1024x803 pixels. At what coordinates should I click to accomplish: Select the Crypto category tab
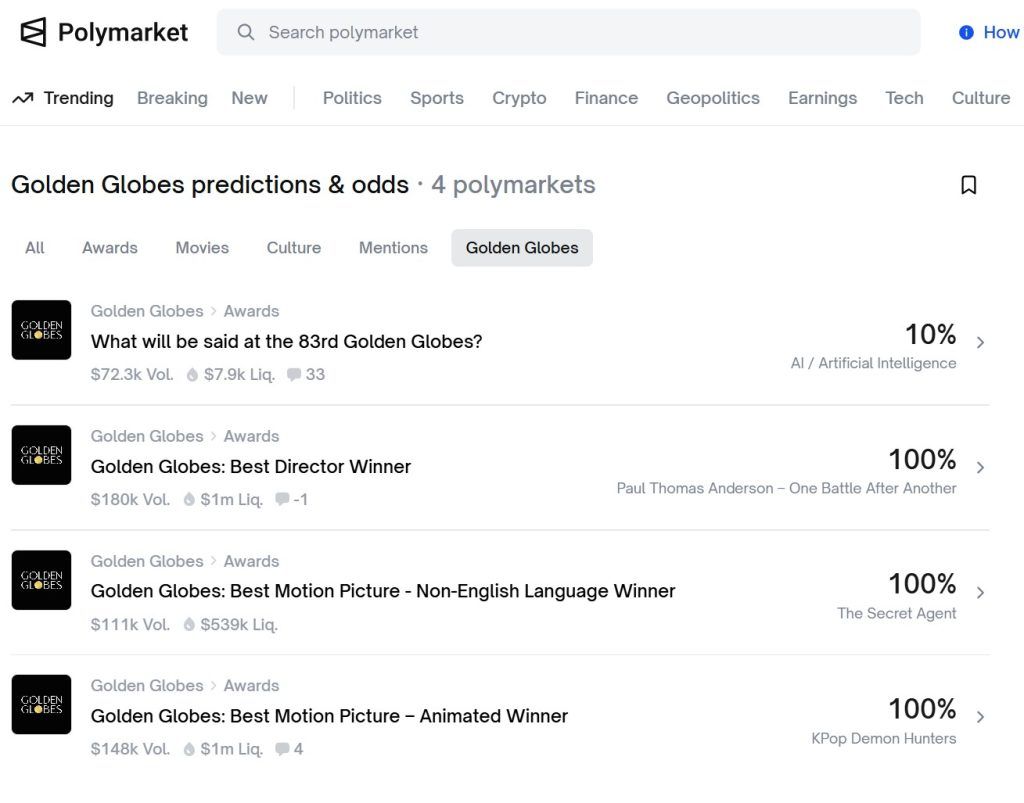pos(519,97)
